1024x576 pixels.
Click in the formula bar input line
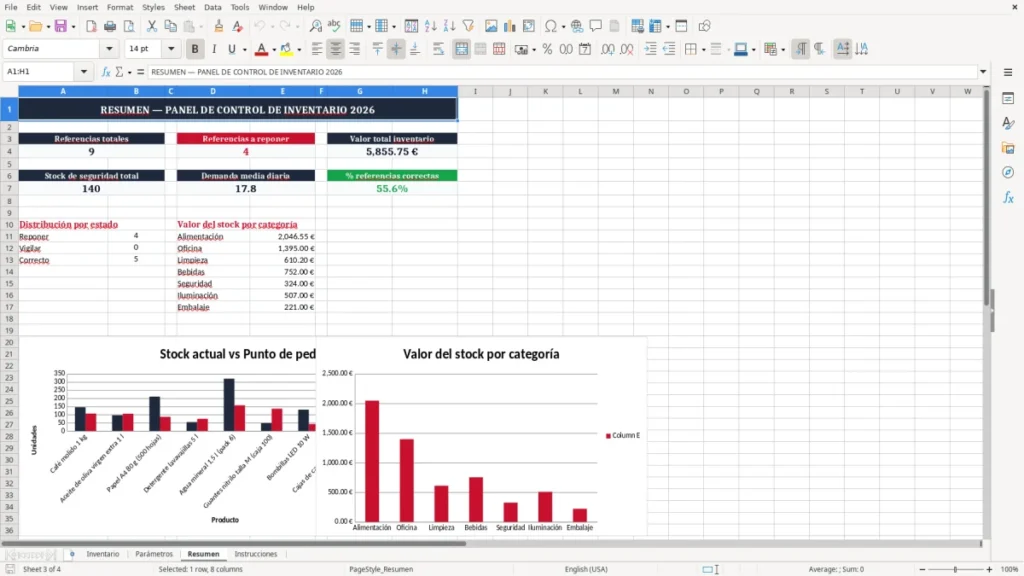(562, 72)
